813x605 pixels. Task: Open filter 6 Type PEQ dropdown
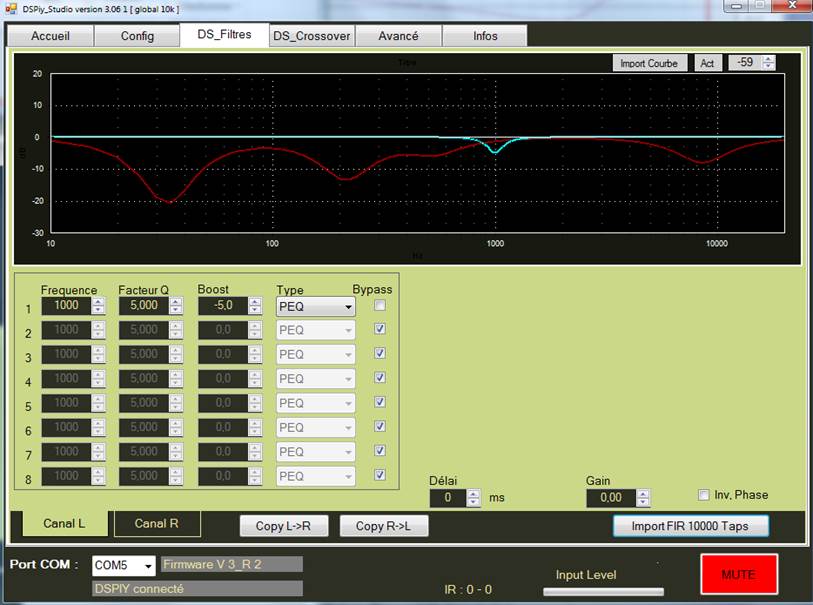316,428
